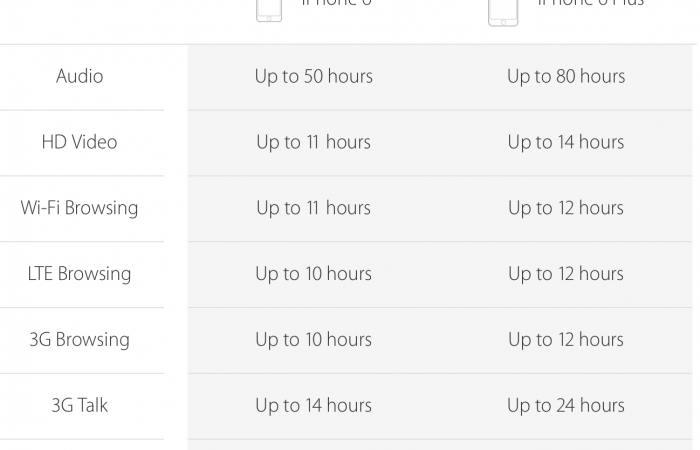The image size is (700, 450).
Task: Select the 3G Browsing row label
Action: 80,340
